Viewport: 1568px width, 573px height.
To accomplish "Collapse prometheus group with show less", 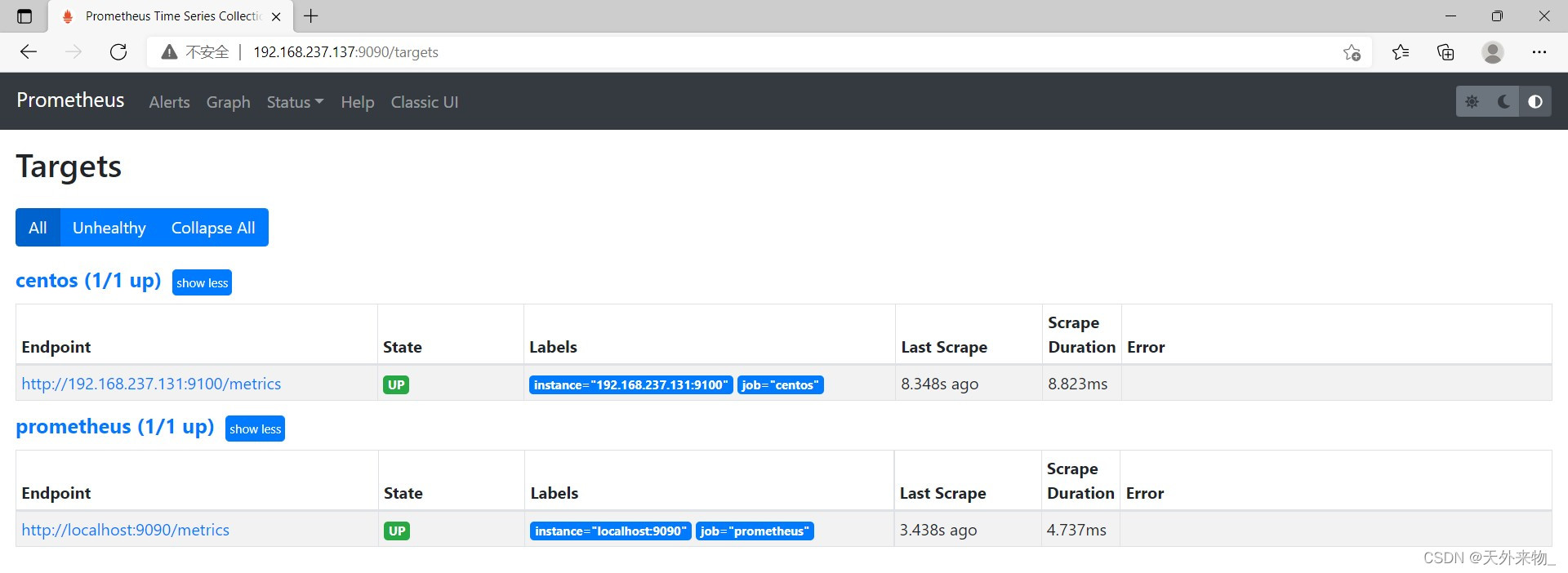I will [x=255, y=429].
